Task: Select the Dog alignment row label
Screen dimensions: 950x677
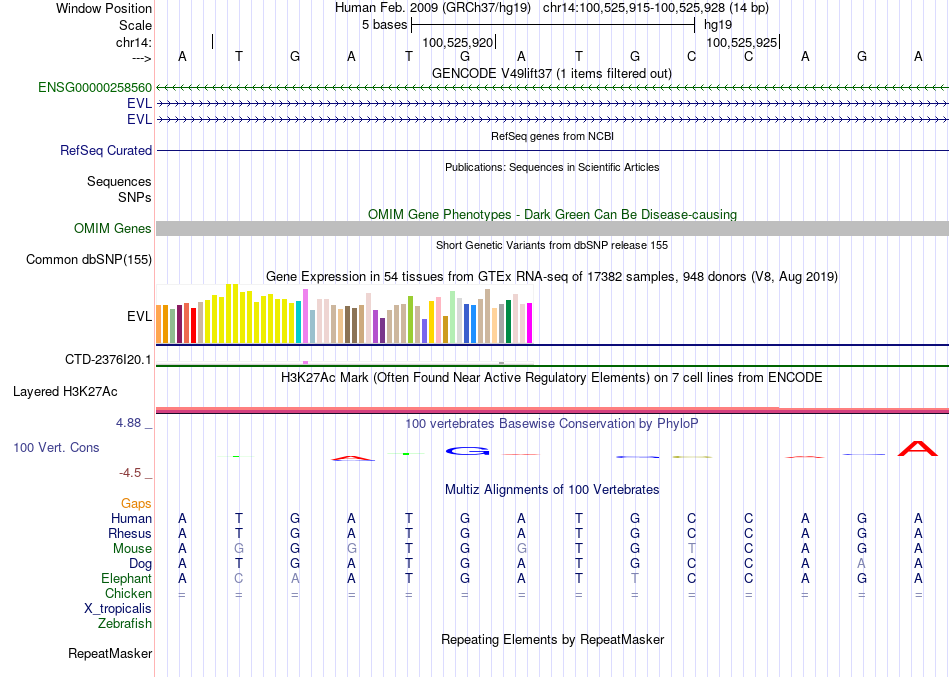Action: (x=141, y=564)
